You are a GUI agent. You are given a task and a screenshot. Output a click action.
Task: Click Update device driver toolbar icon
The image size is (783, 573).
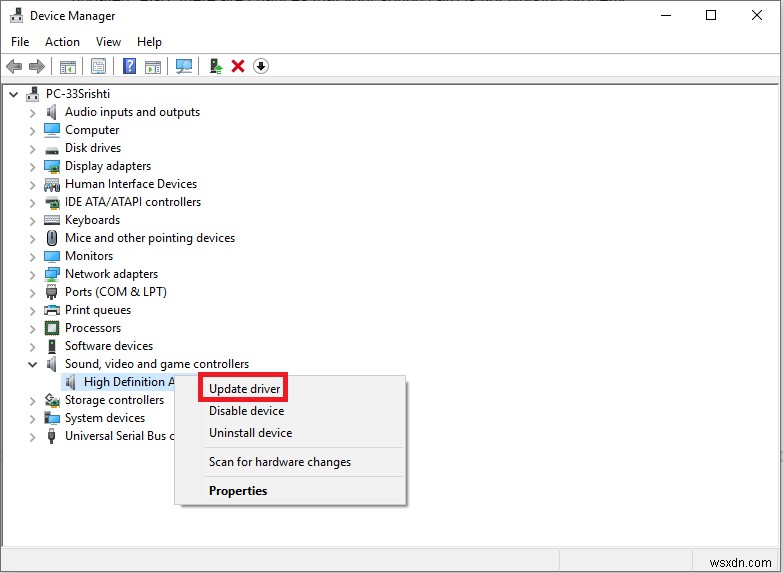(x=216, y=66)
